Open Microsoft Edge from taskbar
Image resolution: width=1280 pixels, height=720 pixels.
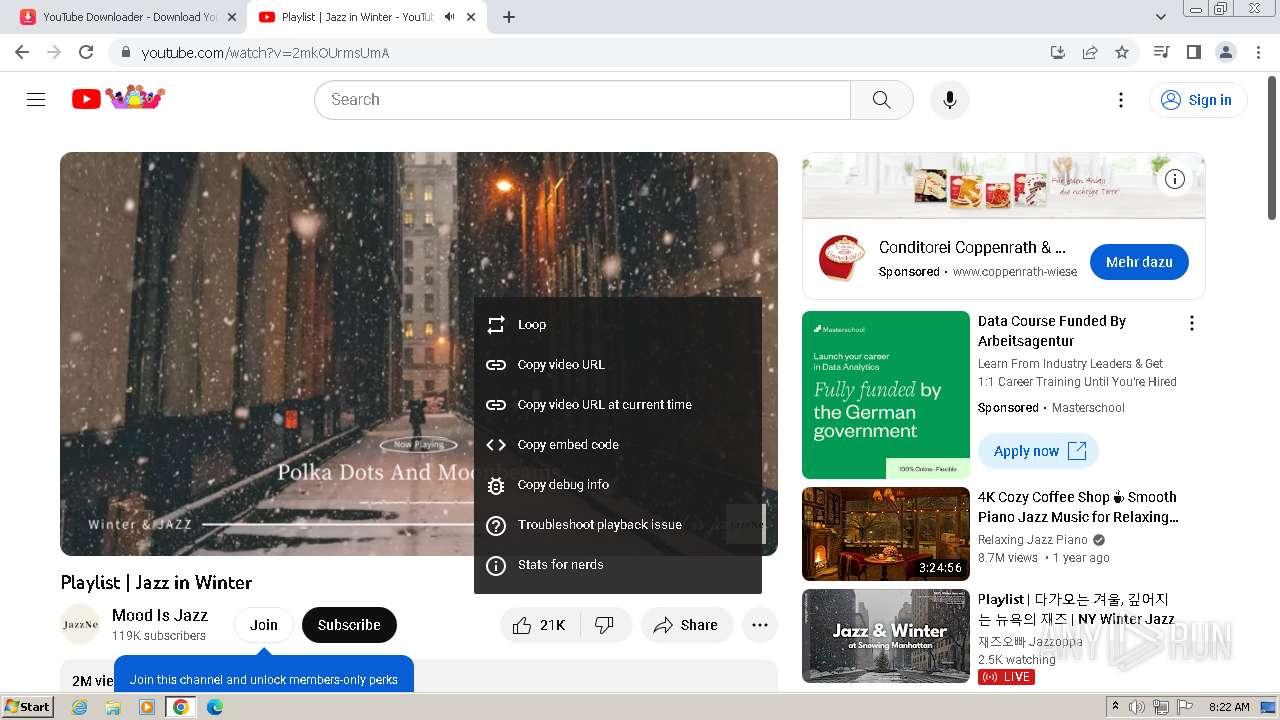coord(214,707)
